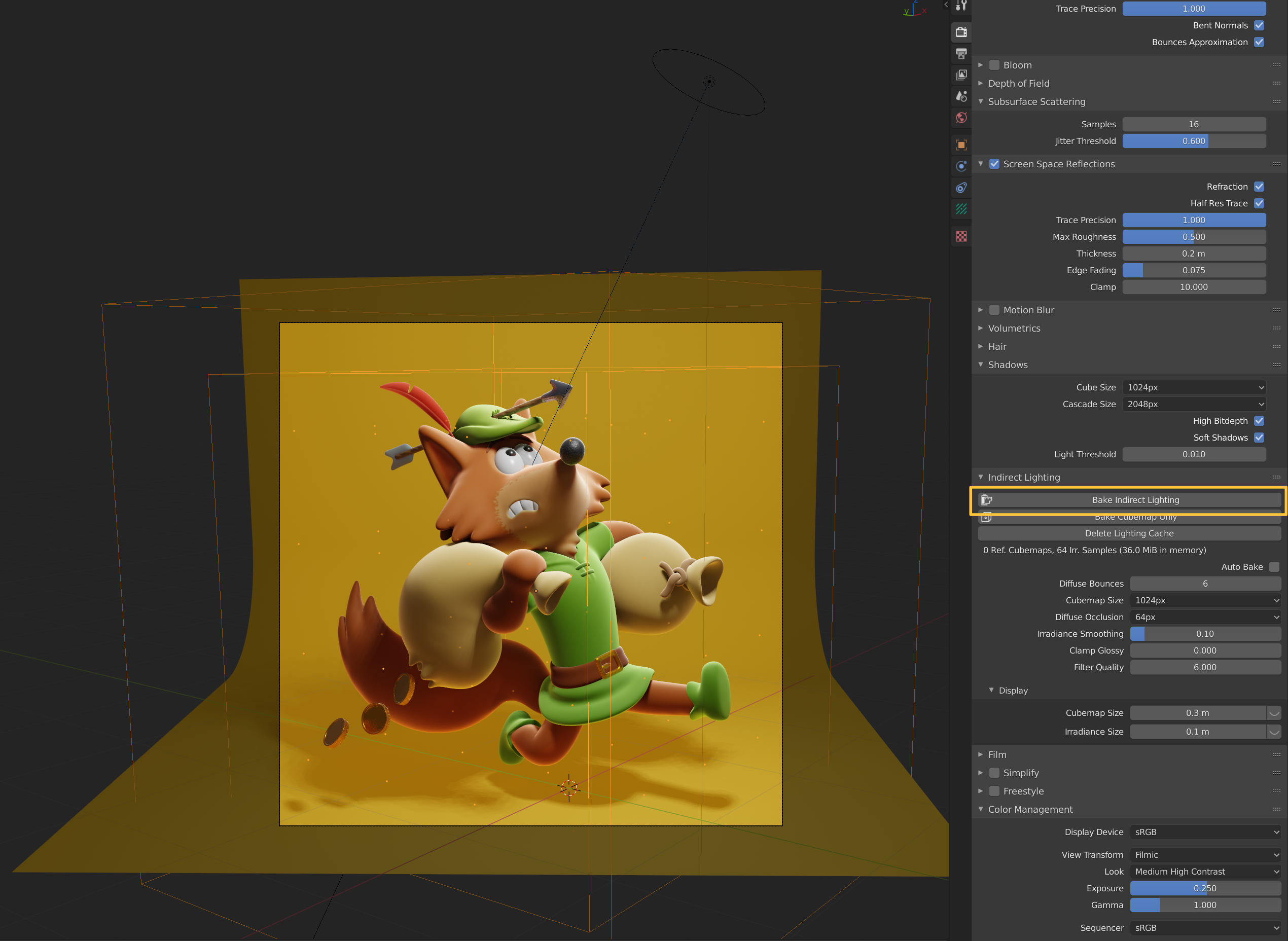
Task: Open the Physics properties tab
Action: point(961,166)
